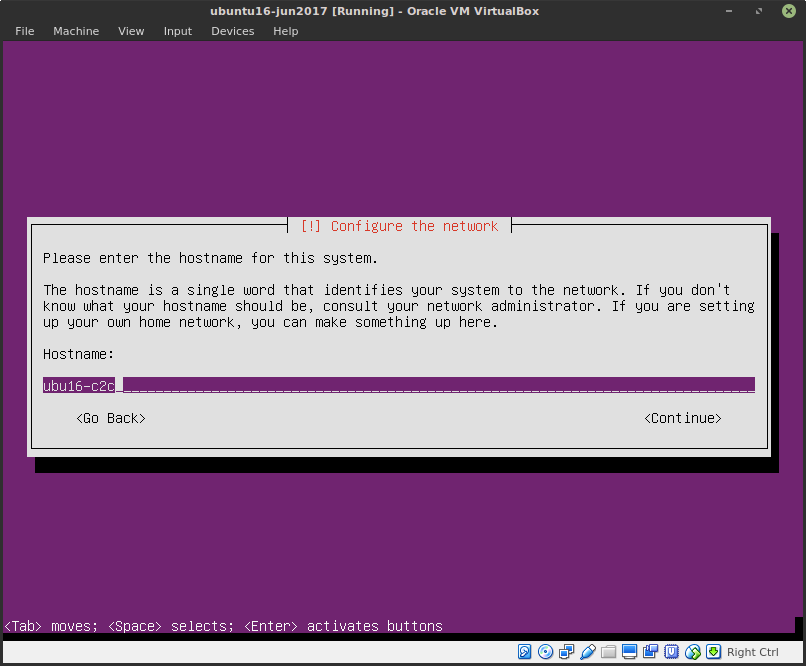
Task: Toggle mouse pointer integration status icon
Action: click(692, 651)
